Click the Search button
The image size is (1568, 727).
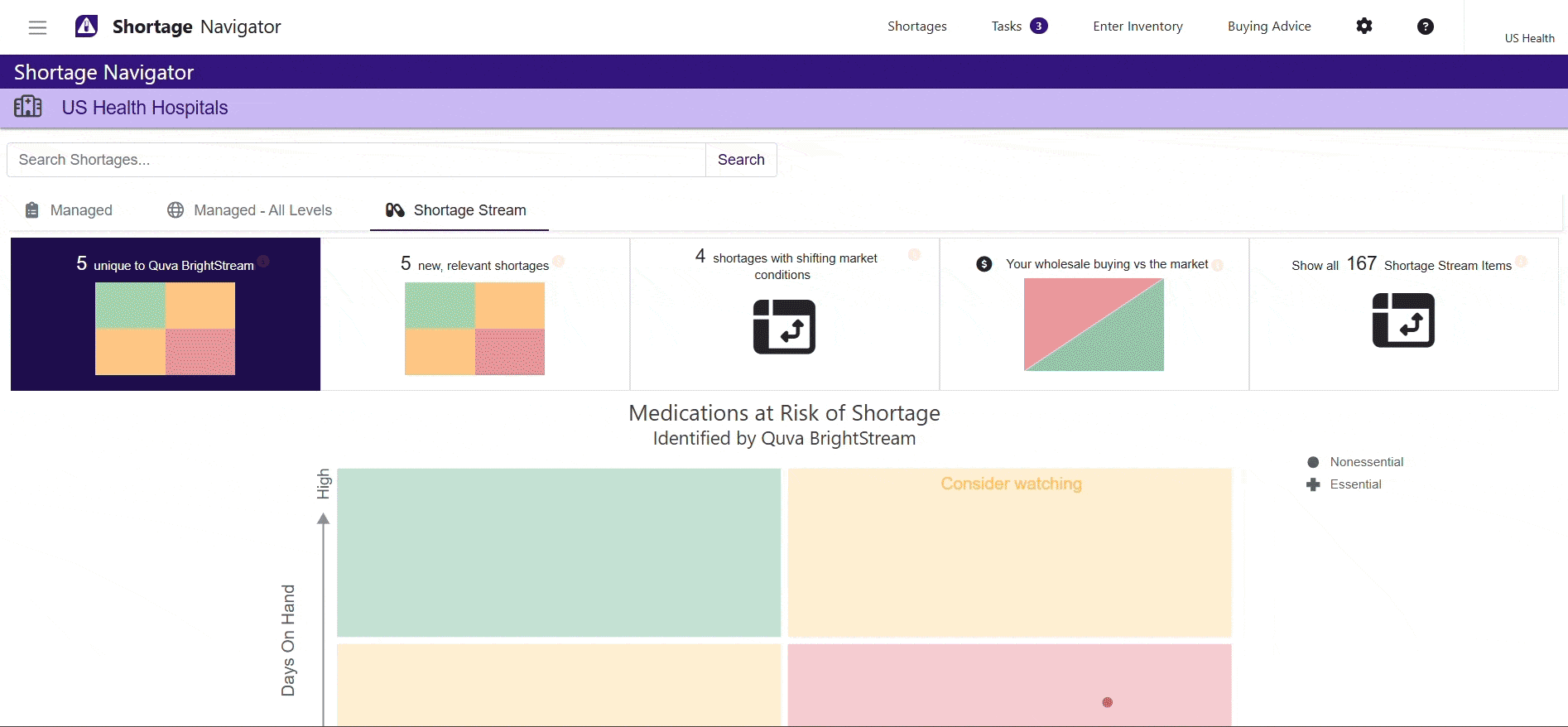click(x=741, y=160)
